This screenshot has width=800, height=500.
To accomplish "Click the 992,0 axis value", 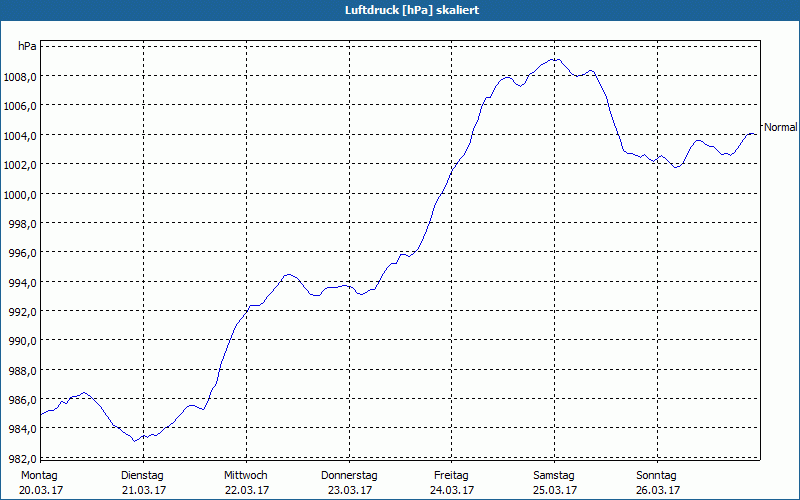I will pyautogui.click(x=22, y=312).
